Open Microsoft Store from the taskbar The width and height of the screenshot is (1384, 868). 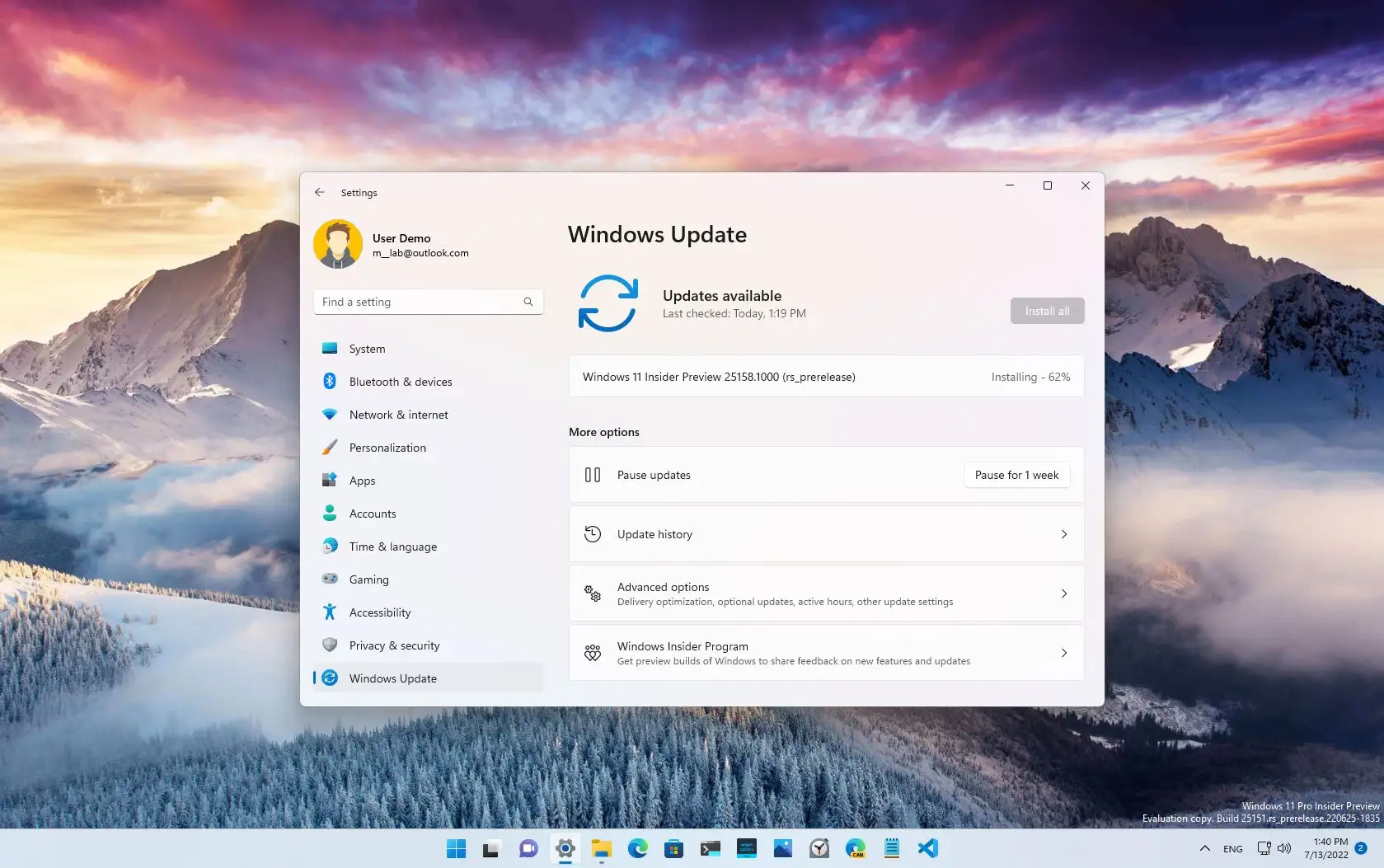click(673, 848)
